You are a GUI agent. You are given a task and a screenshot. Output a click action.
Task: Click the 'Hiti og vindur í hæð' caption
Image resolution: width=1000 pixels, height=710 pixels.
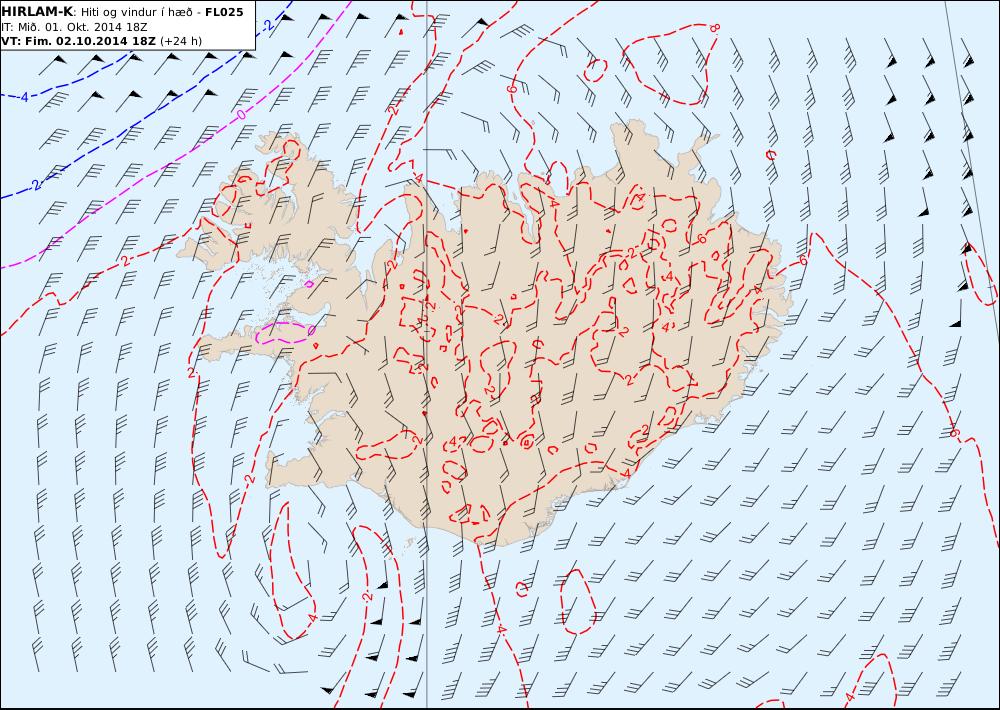point(136,13)
